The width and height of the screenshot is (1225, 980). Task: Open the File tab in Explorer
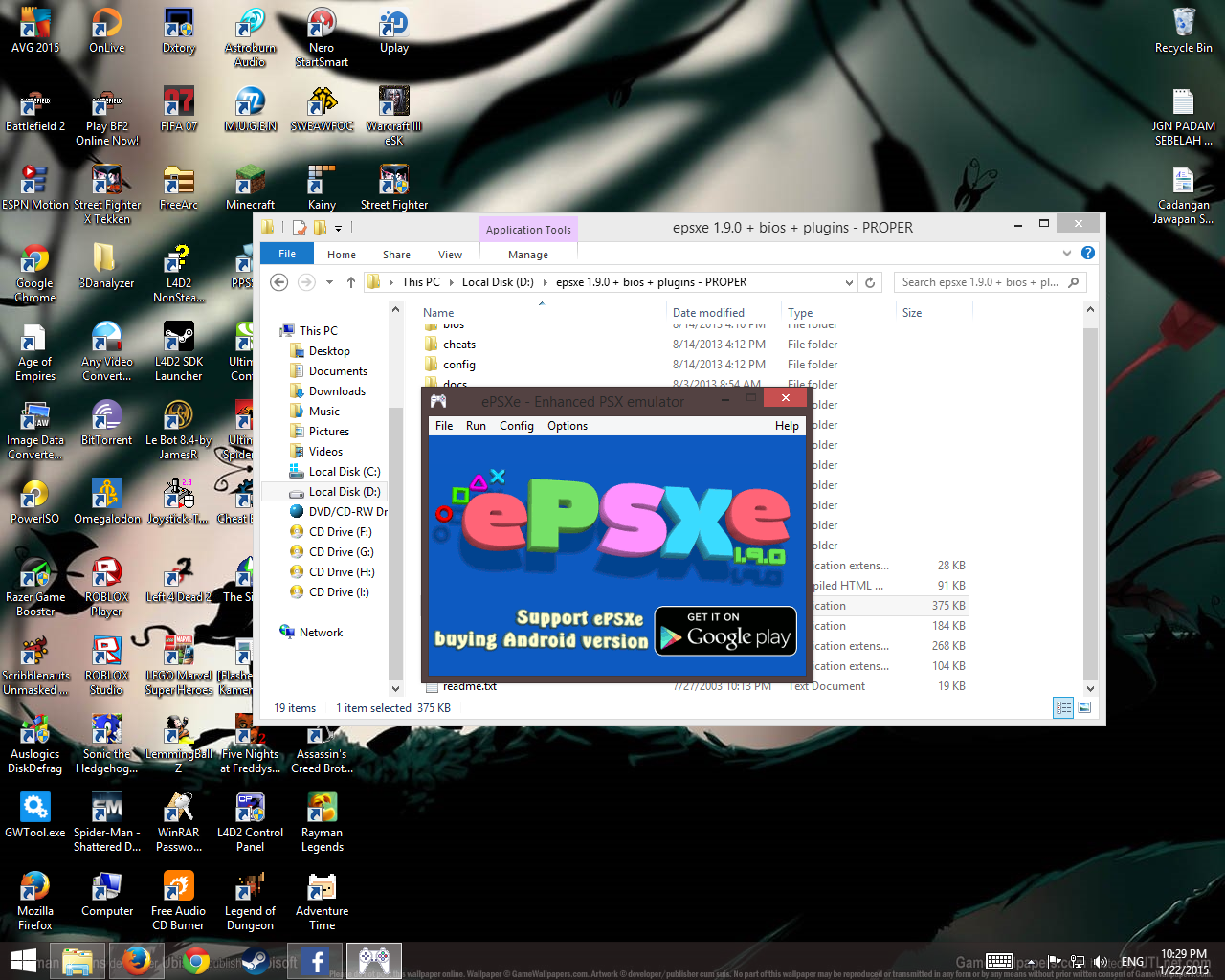[x=287, y=254]
